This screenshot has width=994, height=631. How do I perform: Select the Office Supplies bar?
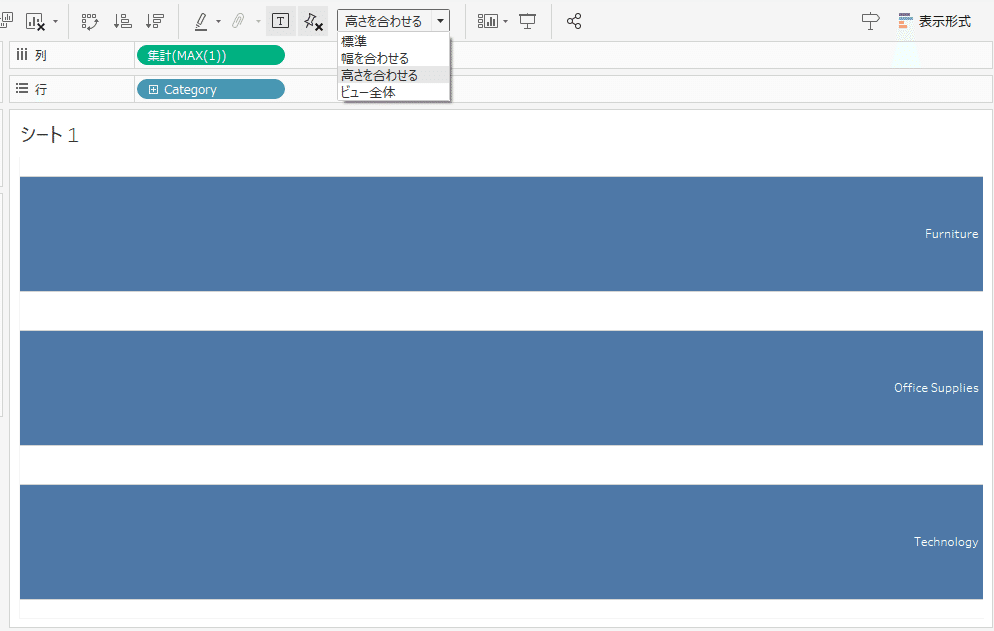coord(501,388)
